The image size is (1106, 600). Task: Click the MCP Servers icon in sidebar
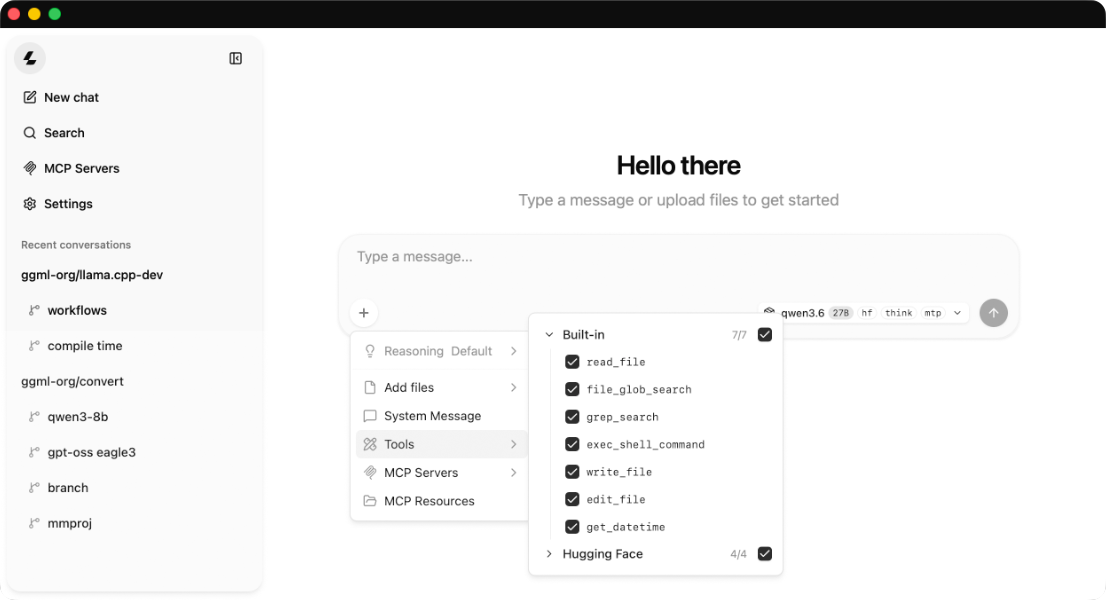pyautogui.click(x=30, y=168)
